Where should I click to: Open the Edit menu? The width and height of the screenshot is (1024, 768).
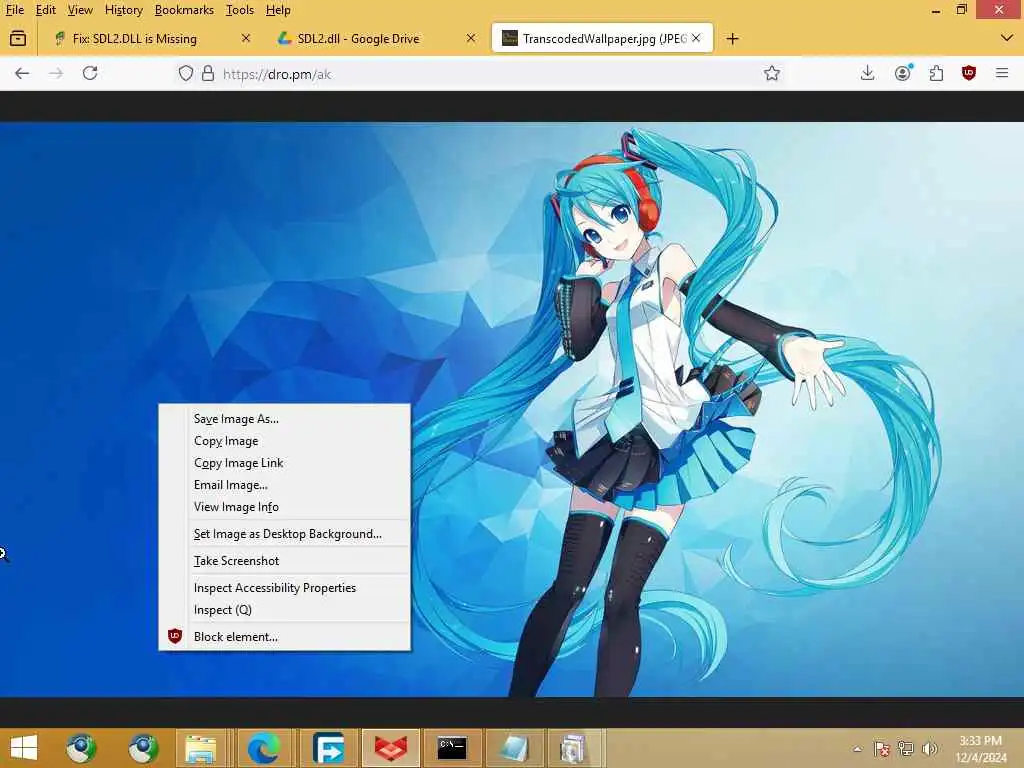click(x=46, y=10)
